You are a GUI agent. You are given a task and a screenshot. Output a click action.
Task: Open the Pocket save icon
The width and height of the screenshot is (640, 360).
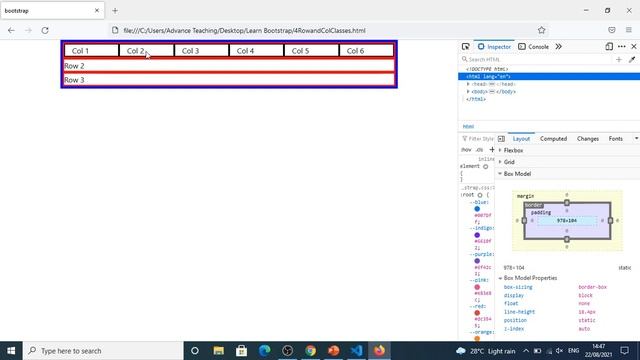tap(611, 30)
